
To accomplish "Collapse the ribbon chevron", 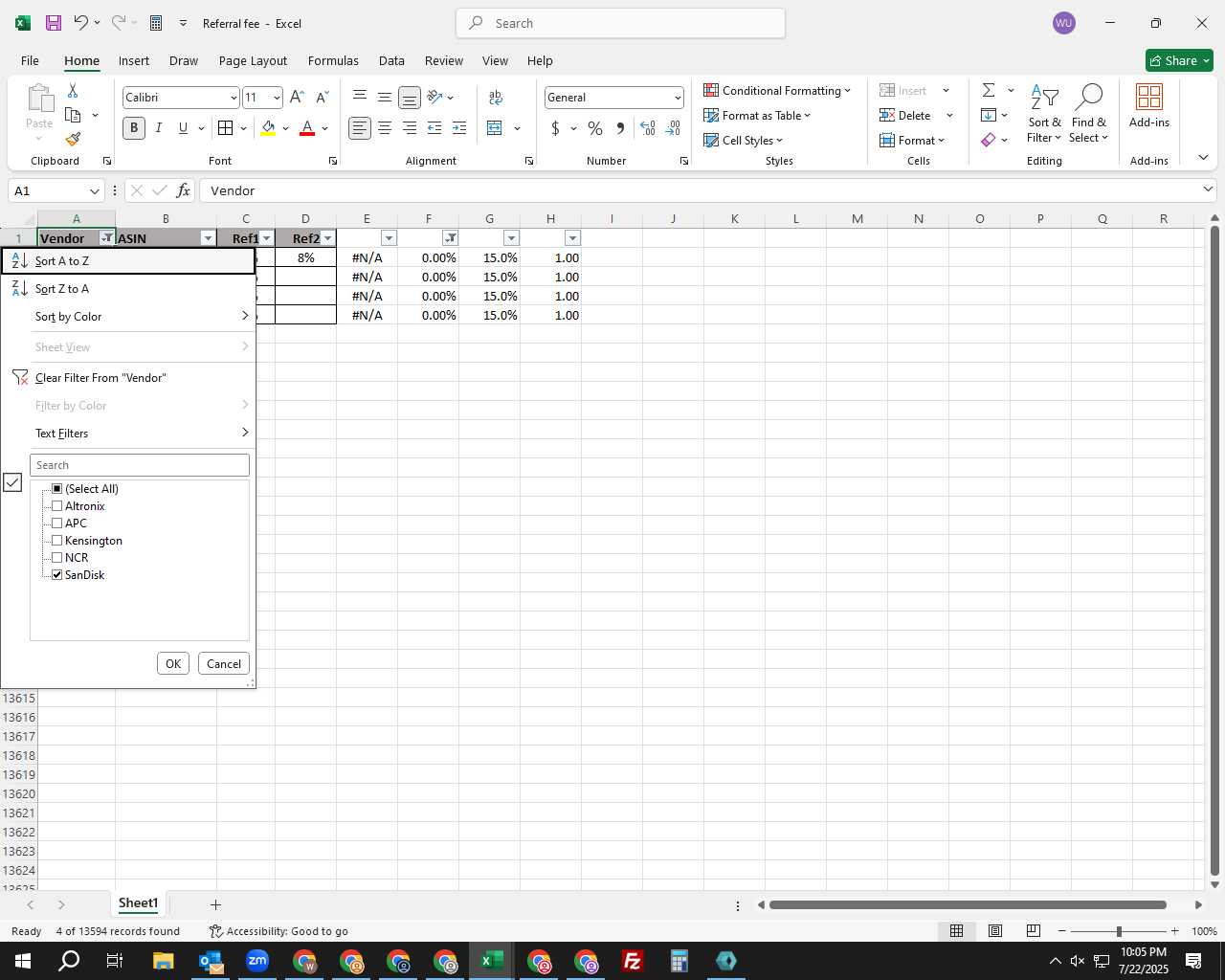I will (1204, 158).
